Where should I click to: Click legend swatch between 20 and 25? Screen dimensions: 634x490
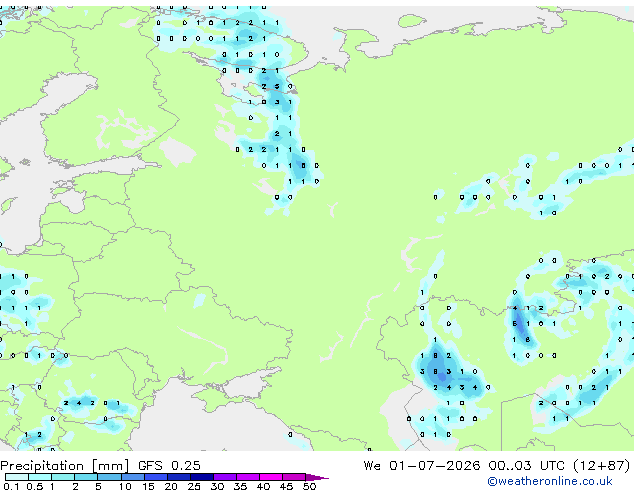(178, 477)
